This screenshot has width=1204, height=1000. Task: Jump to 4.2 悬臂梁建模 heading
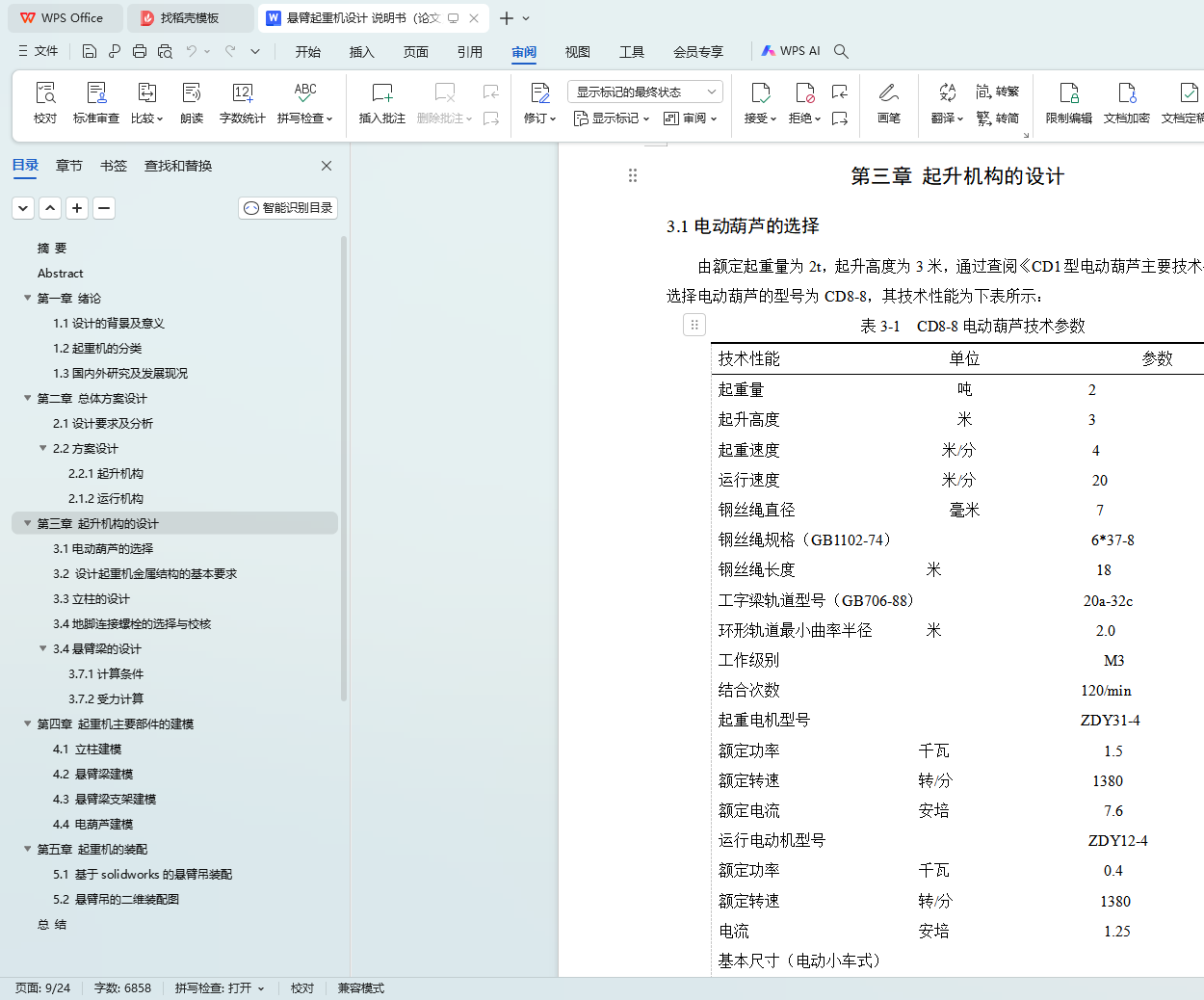[x=92, y=774]
